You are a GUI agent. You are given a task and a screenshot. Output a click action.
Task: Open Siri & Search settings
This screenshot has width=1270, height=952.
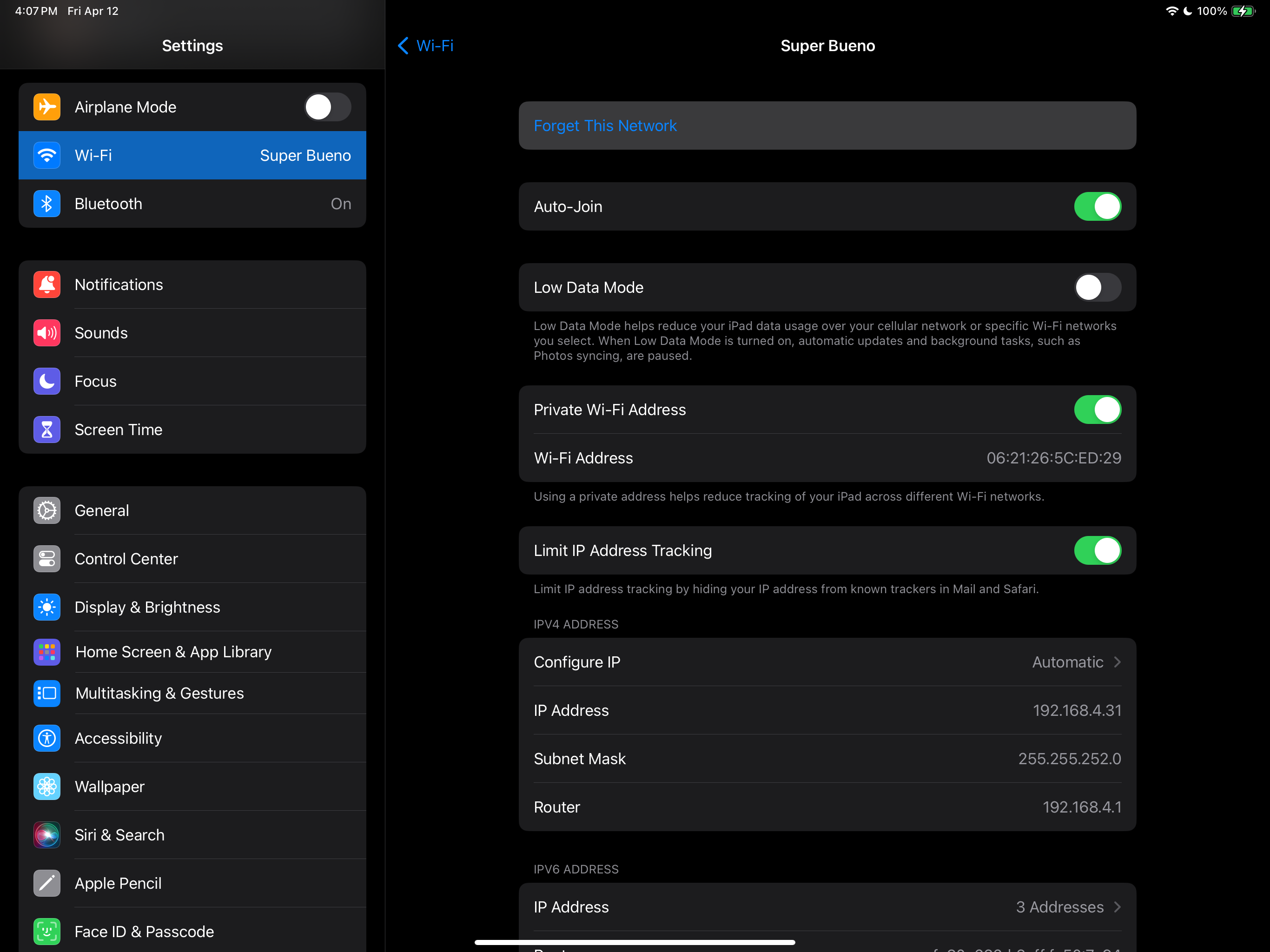(x=192, y=834)
